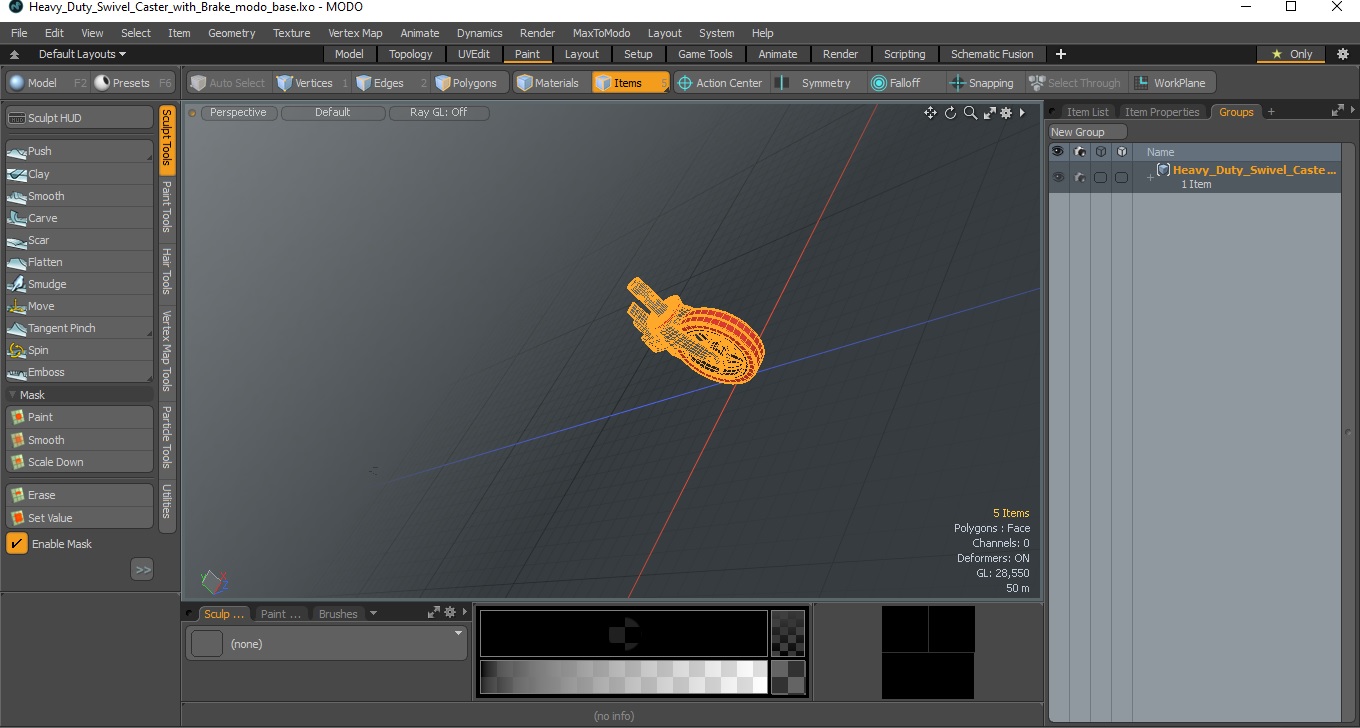Click the viewport zoom magnifier icon
This screenshot has height=728, width=1360.
[970, 113]
